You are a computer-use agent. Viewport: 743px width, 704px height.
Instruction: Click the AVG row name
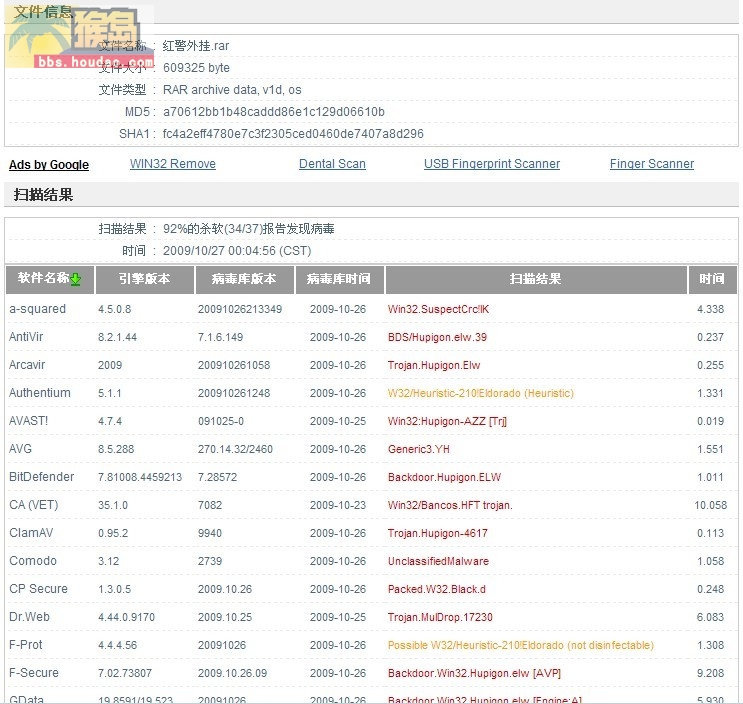20,449
